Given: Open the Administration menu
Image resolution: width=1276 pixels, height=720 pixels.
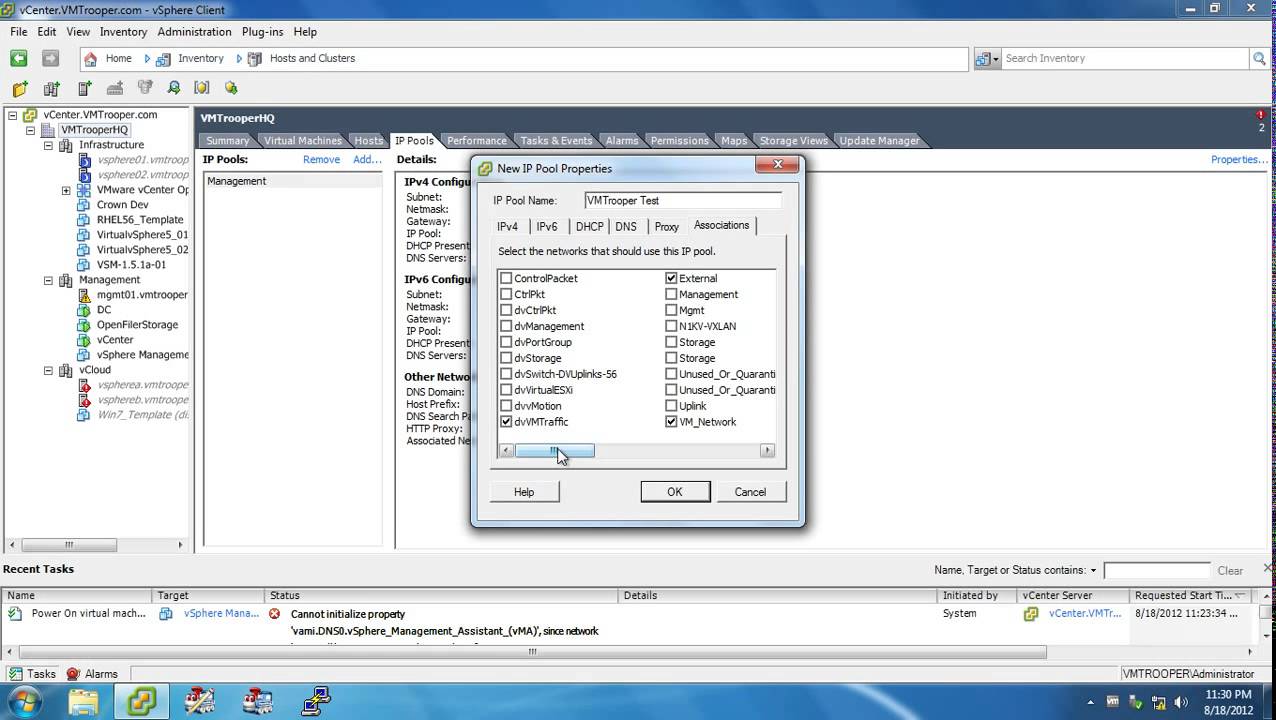Looking at the screenshot, I should tap(194, 32).
